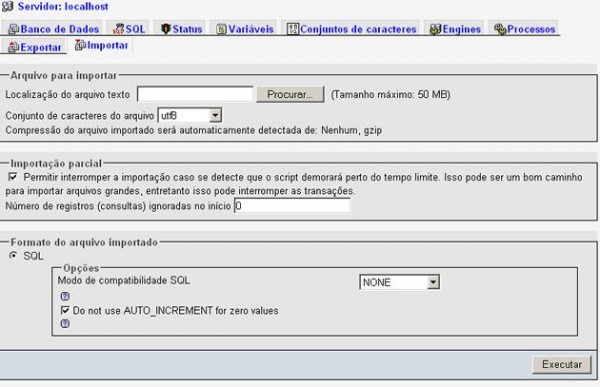The width and height of the screenshot is (600, 387).
Task: Click the Status shield icon
Action: click(165, 29)
